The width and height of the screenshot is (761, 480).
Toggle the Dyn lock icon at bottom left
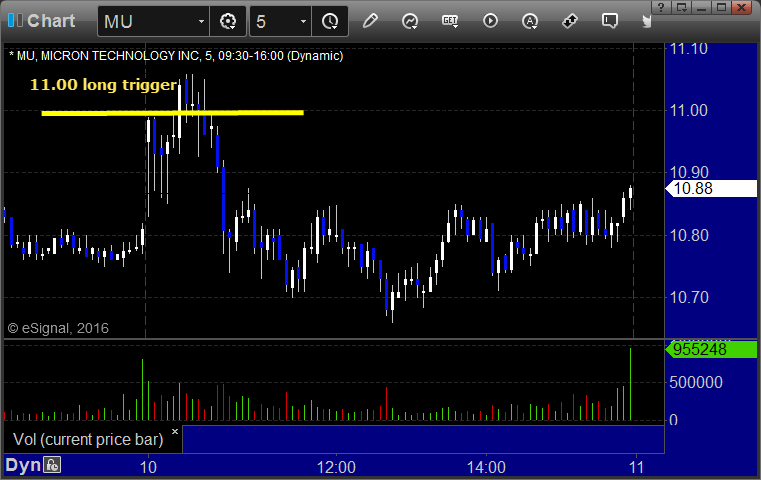pyautogui.click(x=52, y=464)
